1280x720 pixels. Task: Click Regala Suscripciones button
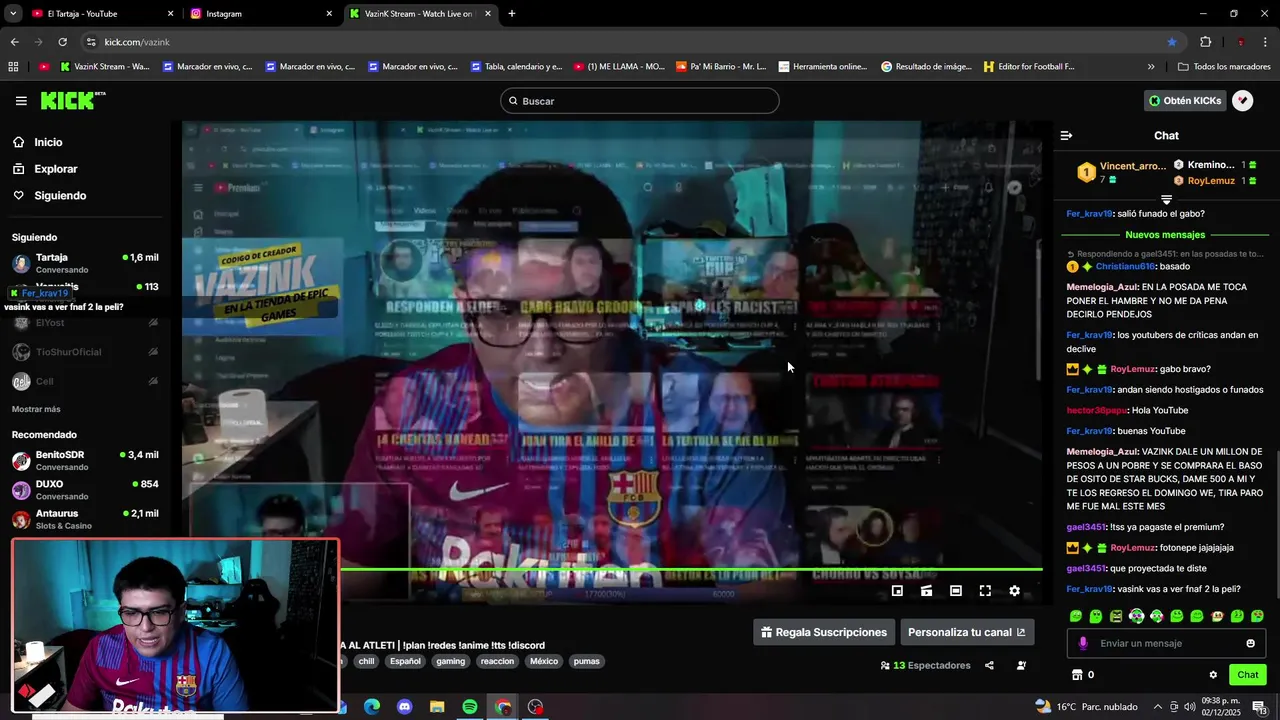click(x=824, y=632)
